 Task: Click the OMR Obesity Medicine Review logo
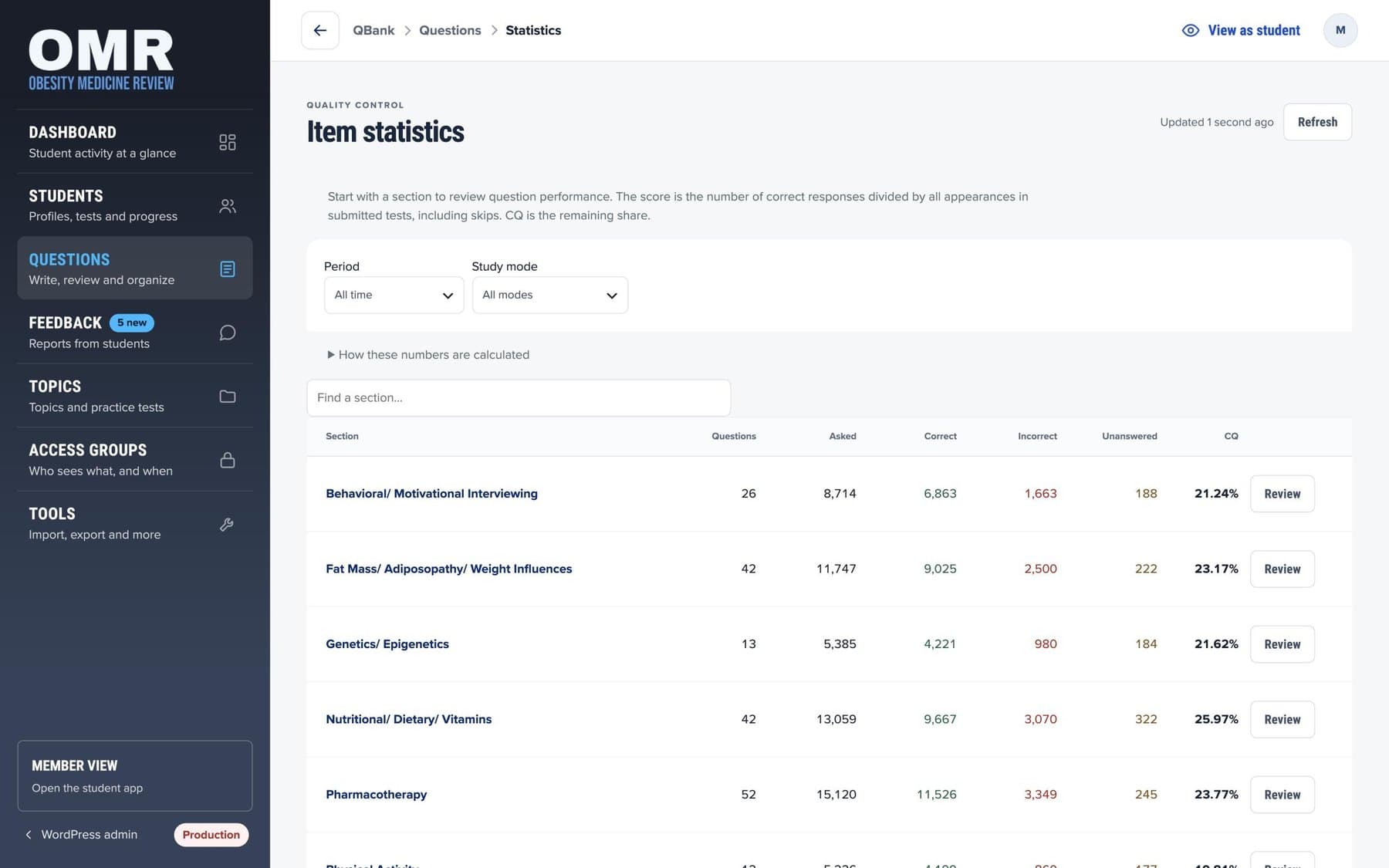[101, 60]
